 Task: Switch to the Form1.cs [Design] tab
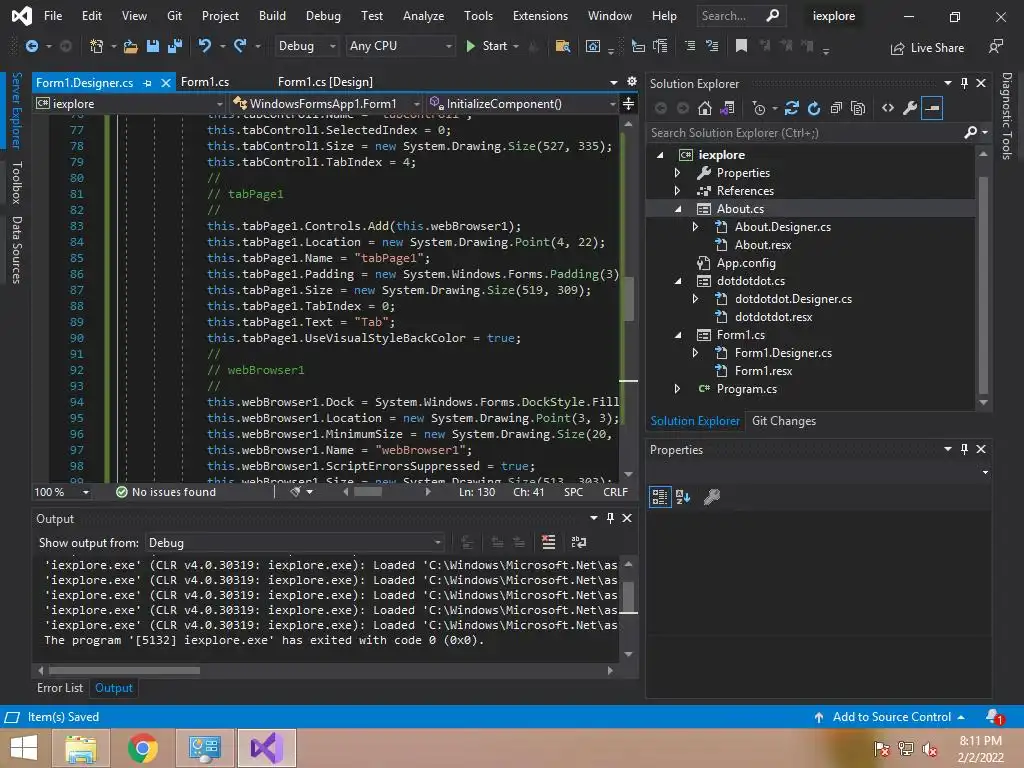325,82
